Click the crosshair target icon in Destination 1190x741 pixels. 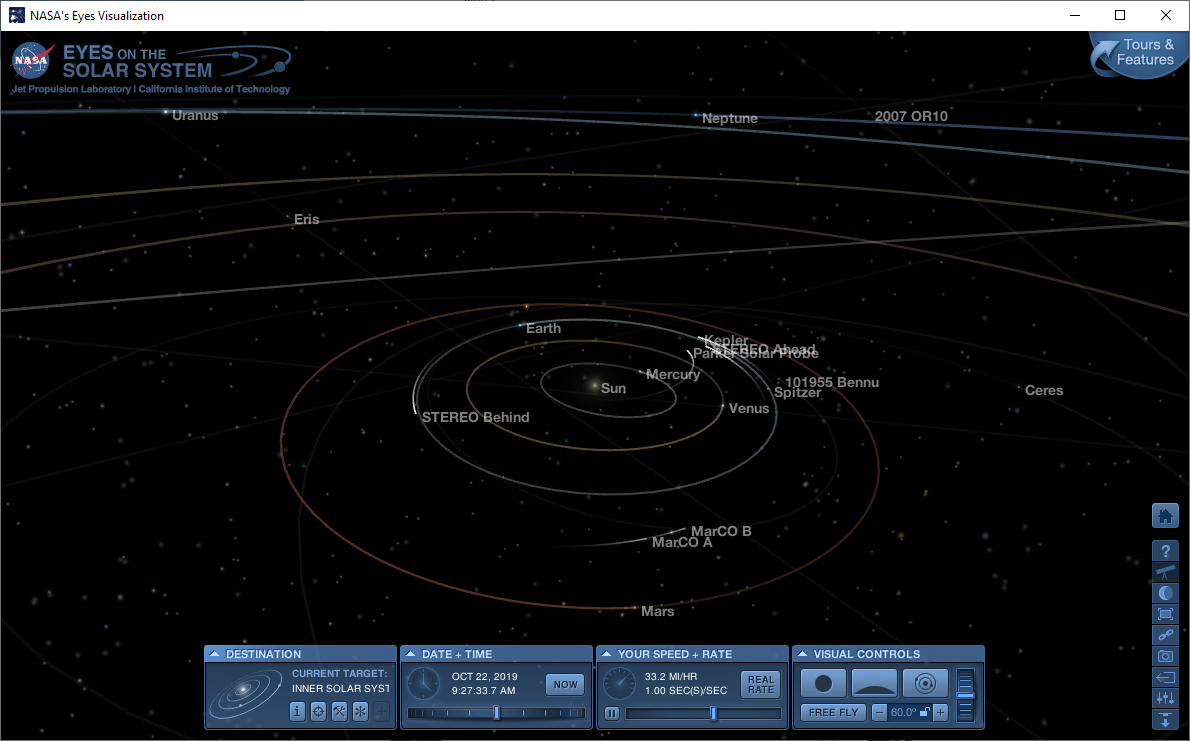click(x=319, y=711)
